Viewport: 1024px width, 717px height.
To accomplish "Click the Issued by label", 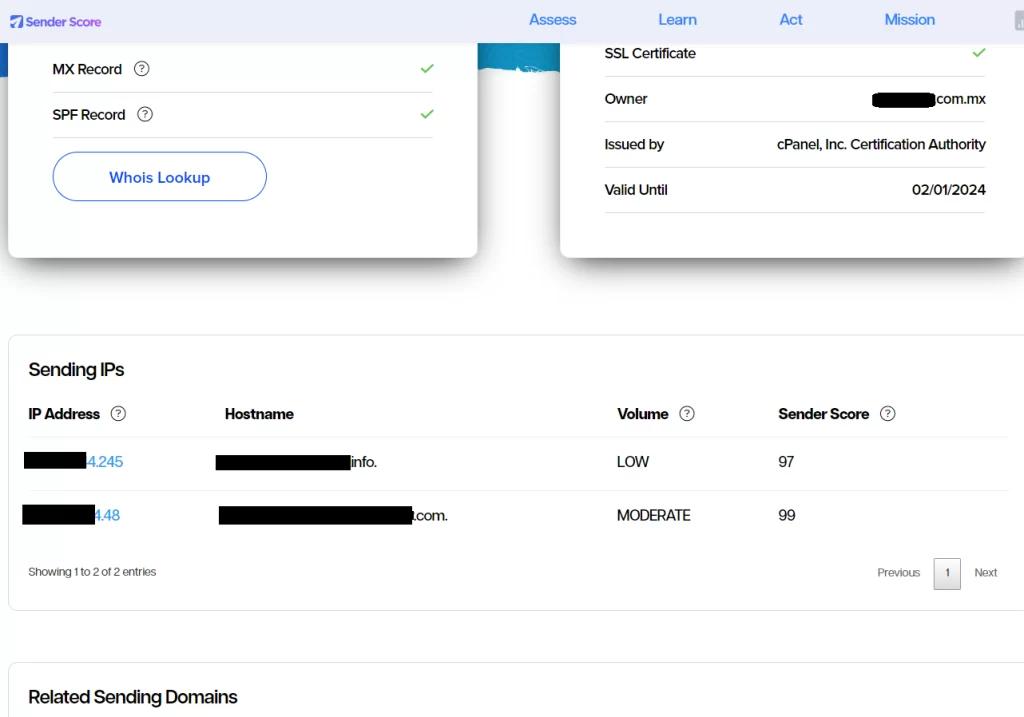I will [634, 144].
